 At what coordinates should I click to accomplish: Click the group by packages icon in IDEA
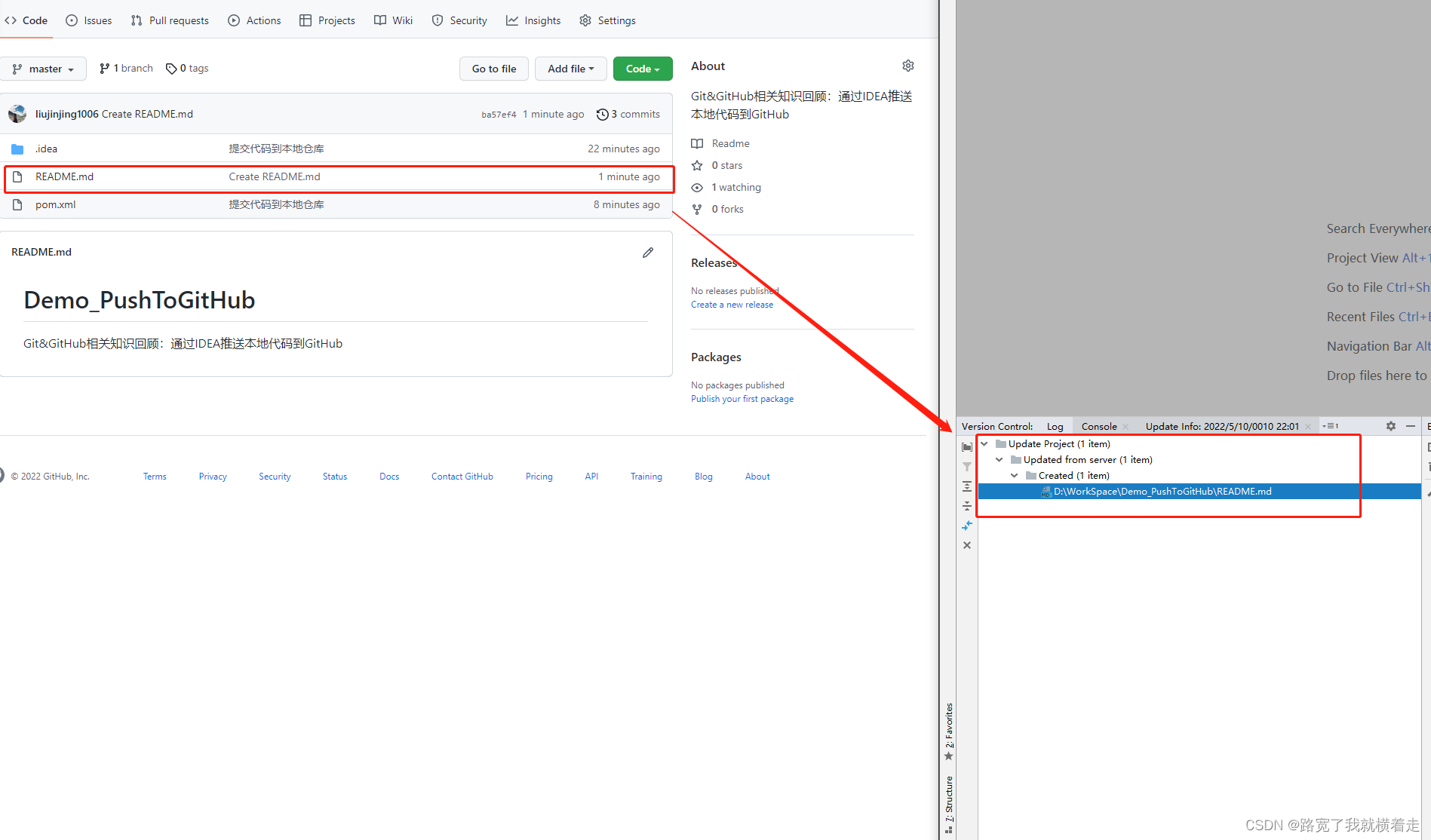967,447
